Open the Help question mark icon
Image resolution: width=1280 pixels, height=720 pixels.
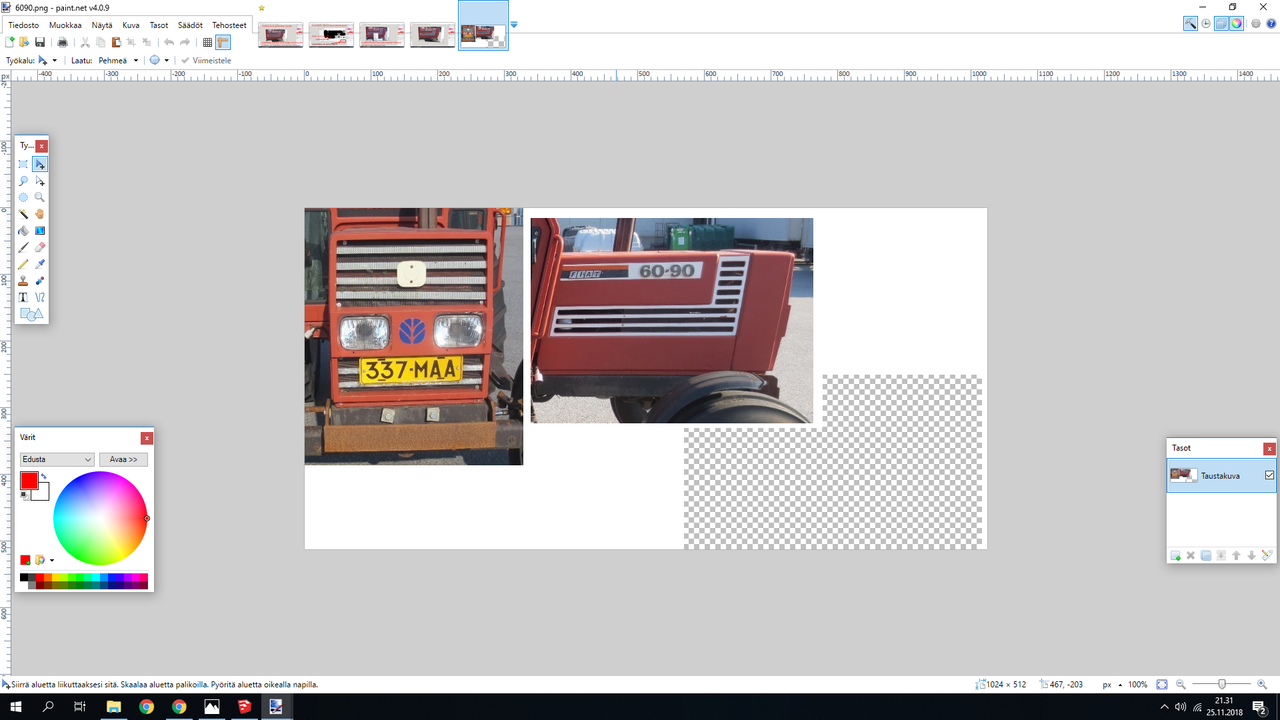[x=1271, y=23]
